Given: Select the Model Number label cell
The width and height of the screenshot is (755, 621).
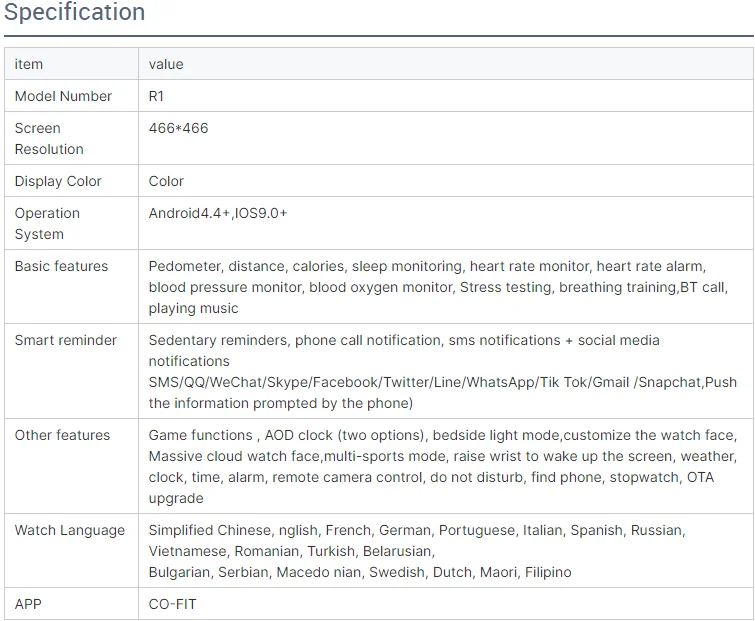Looking at the screenshot, I should (x=63, y=96).
